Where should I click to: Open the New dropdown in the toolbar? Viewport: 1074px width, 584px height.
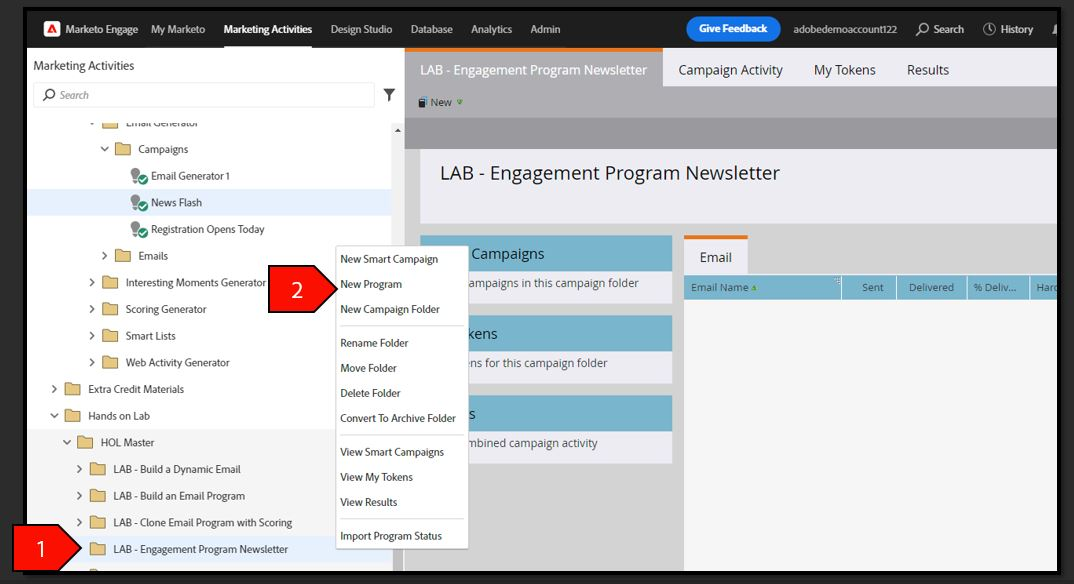440,103
